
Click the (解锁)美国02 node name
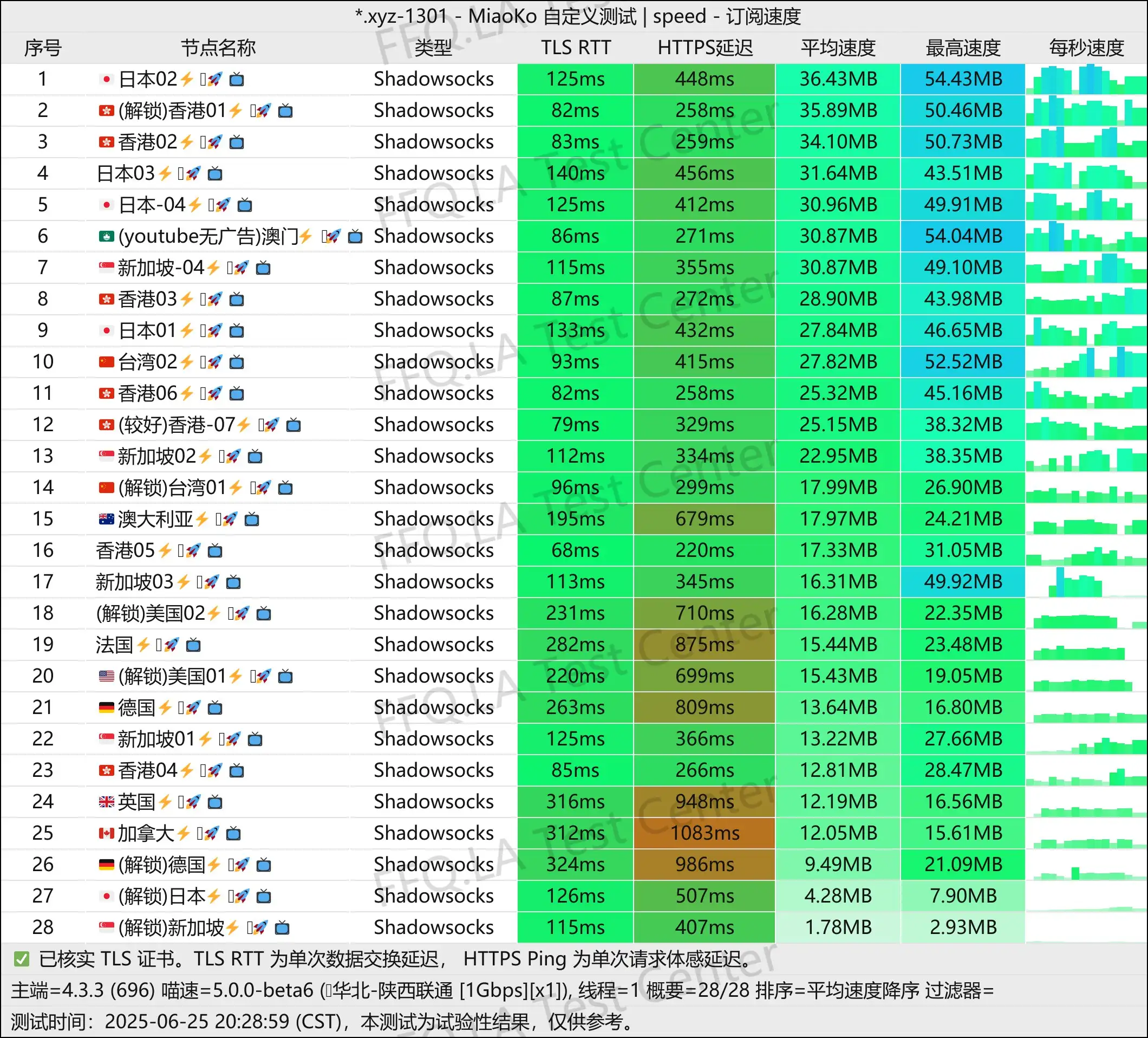pos(151,614)
